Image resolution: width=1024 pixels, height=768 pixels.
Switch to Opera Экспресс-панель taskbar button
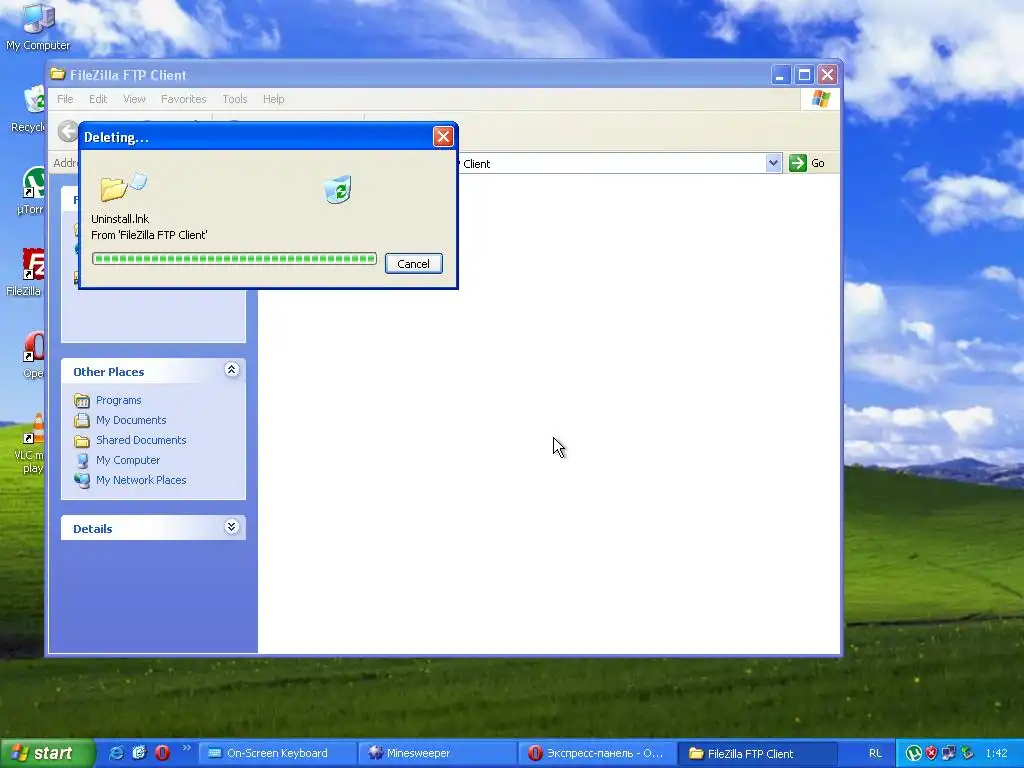tap(596, 753)
